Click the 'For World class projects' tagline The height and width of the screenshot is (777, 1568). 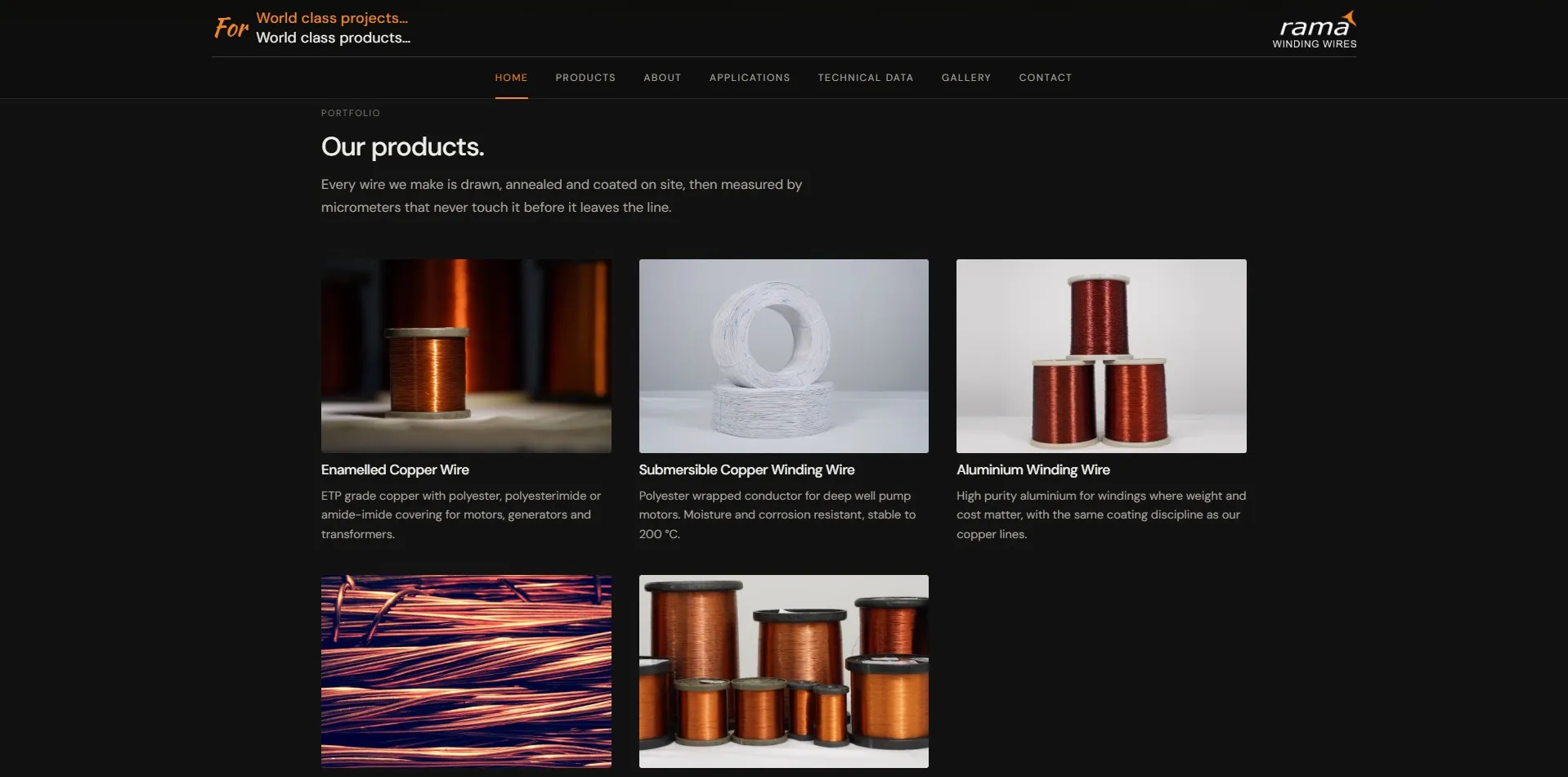pos(312,28)
